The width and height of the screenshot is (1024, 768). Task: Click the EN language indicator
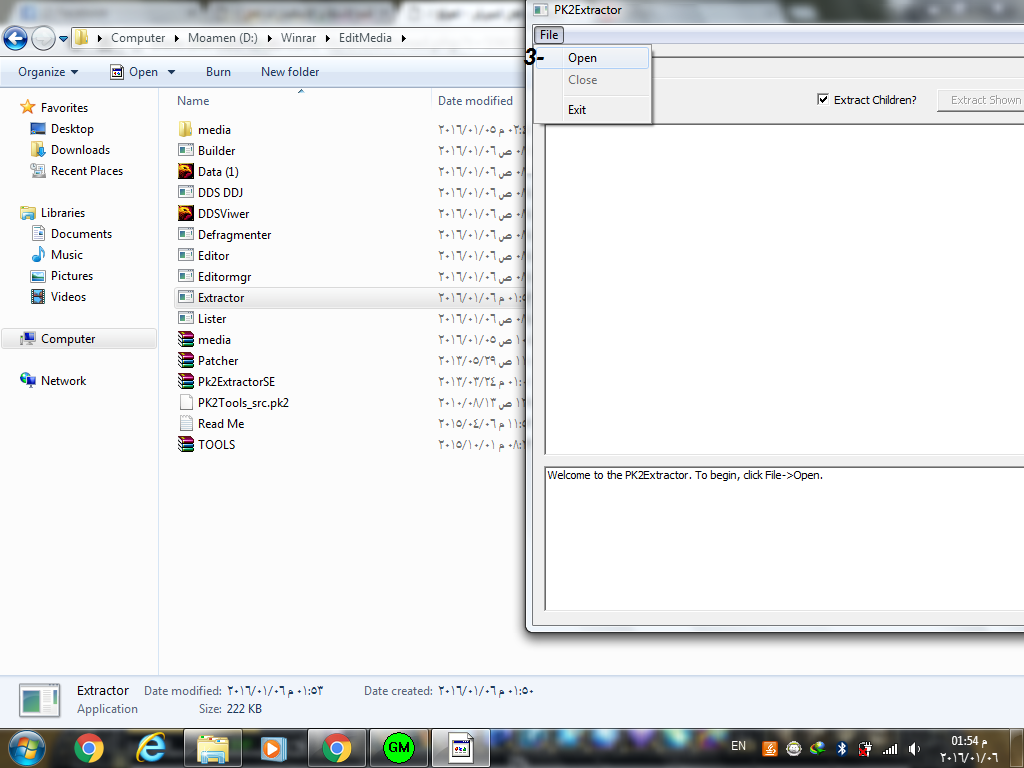(x=738, y=746)
